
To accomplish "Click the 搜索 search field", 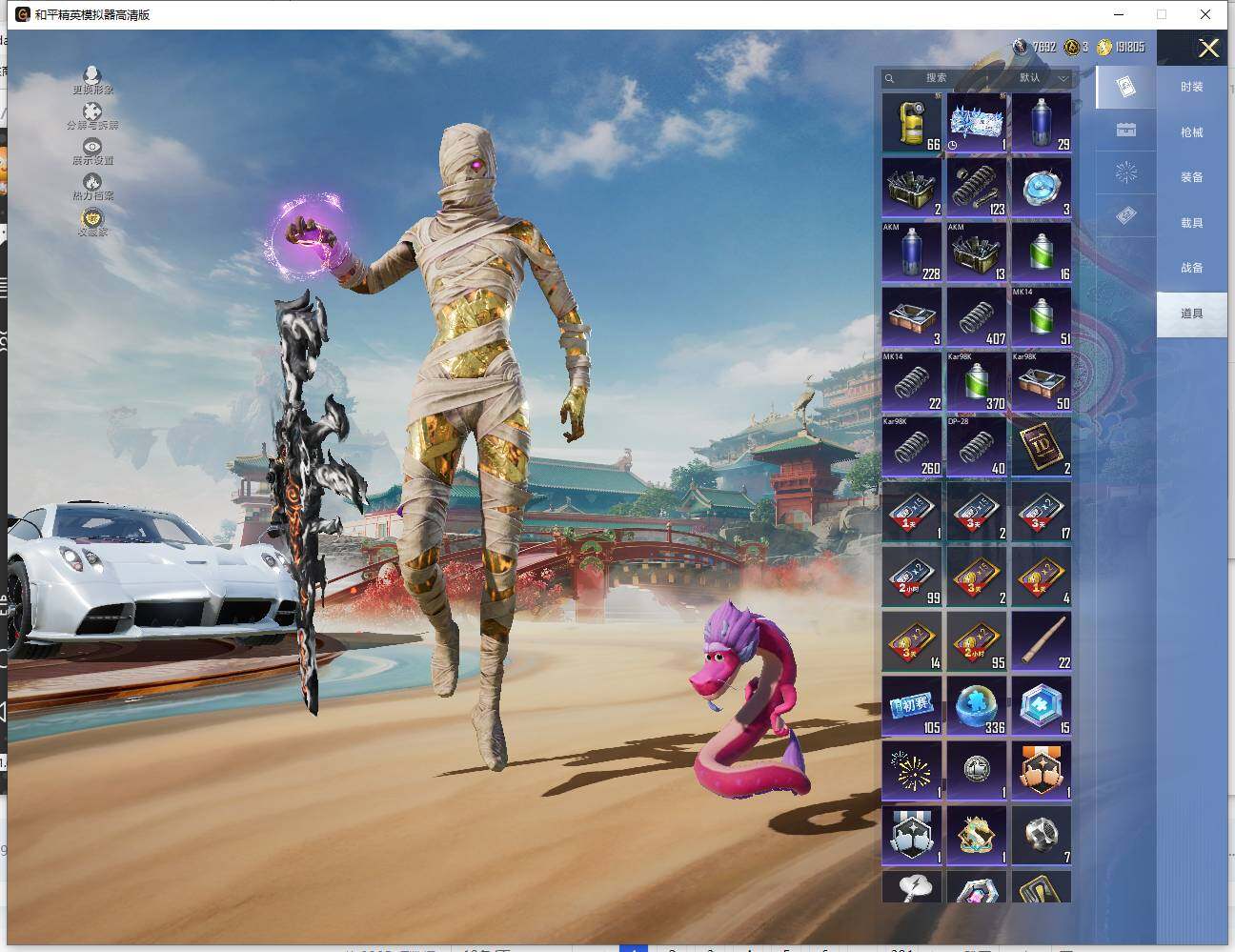I will pos(937,78).
